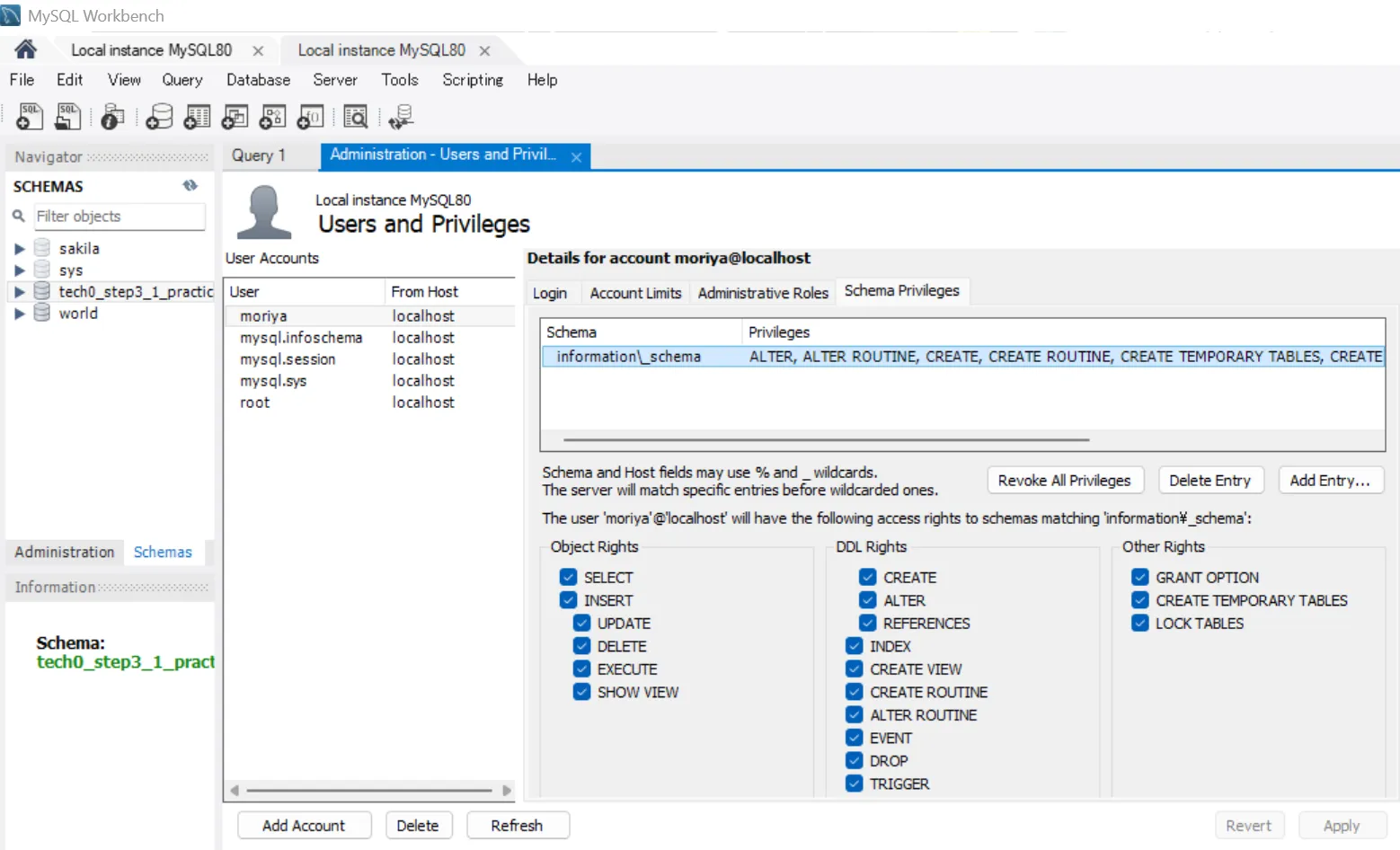Uncheck the INSERT privilege
Screen dimensions: 1400x850
tap(568, 599)
